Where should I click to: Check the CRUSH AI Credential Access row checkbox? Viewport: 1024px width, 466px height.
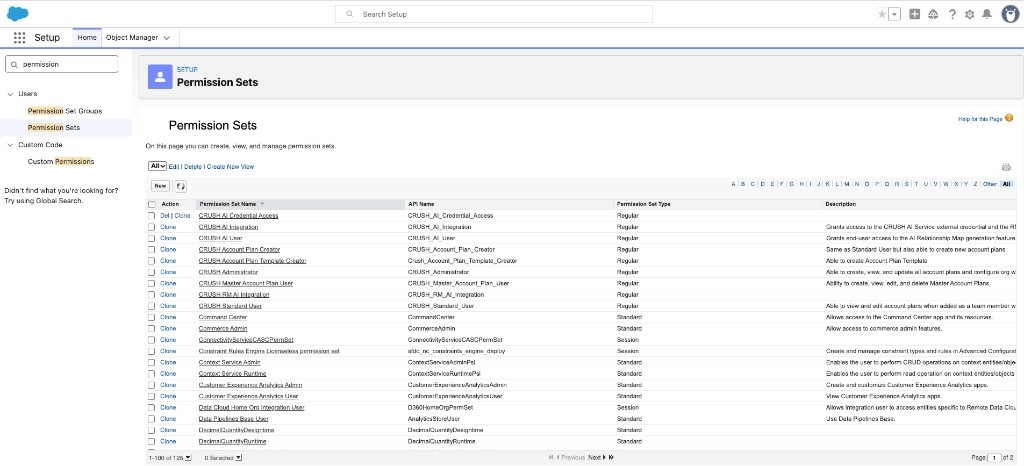pyautogui.click(x=152, y=215)
